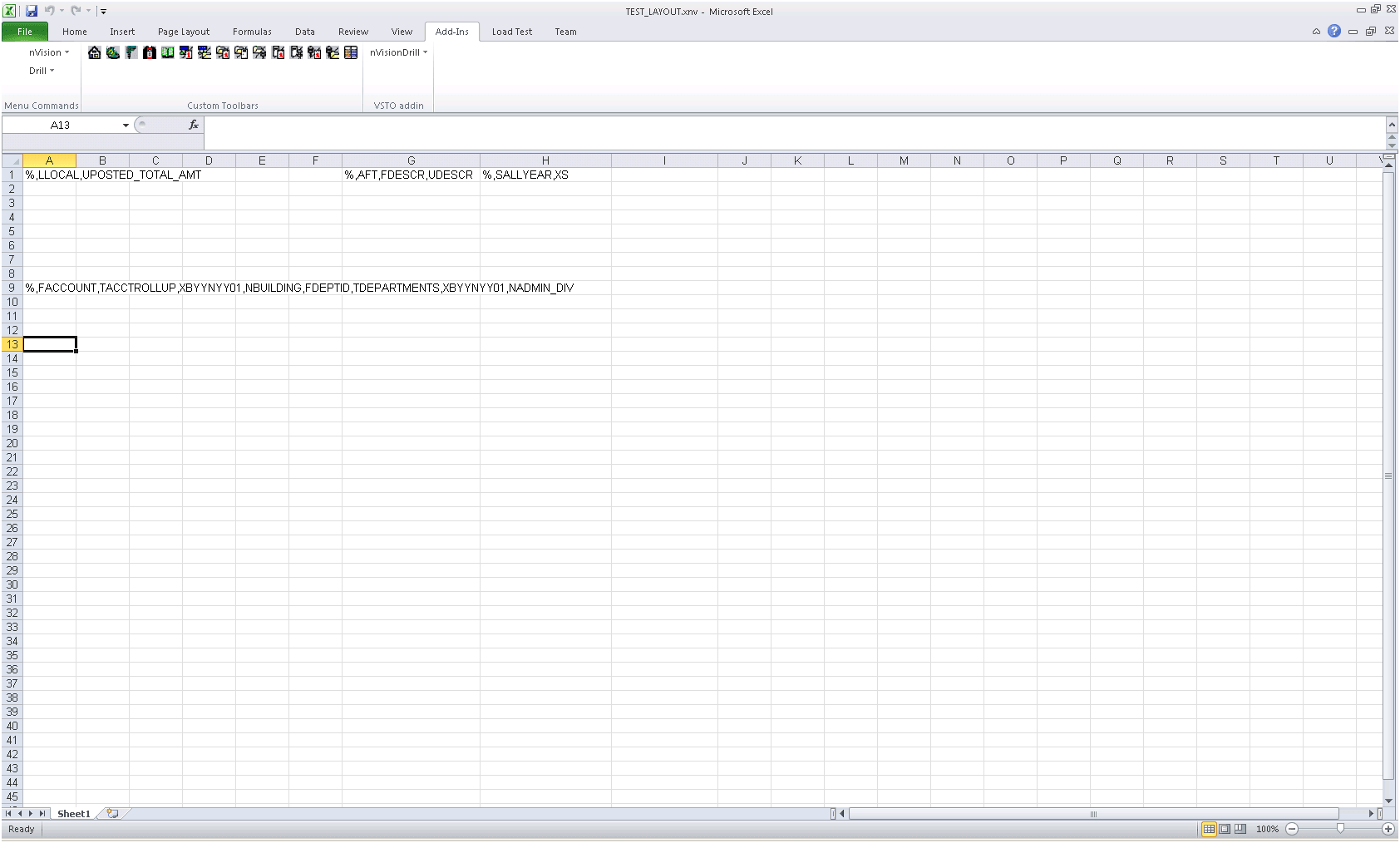This screenshot has height=843, width=1400.
Task: Open the Drill dropdown menu
Action: point(41,71)
